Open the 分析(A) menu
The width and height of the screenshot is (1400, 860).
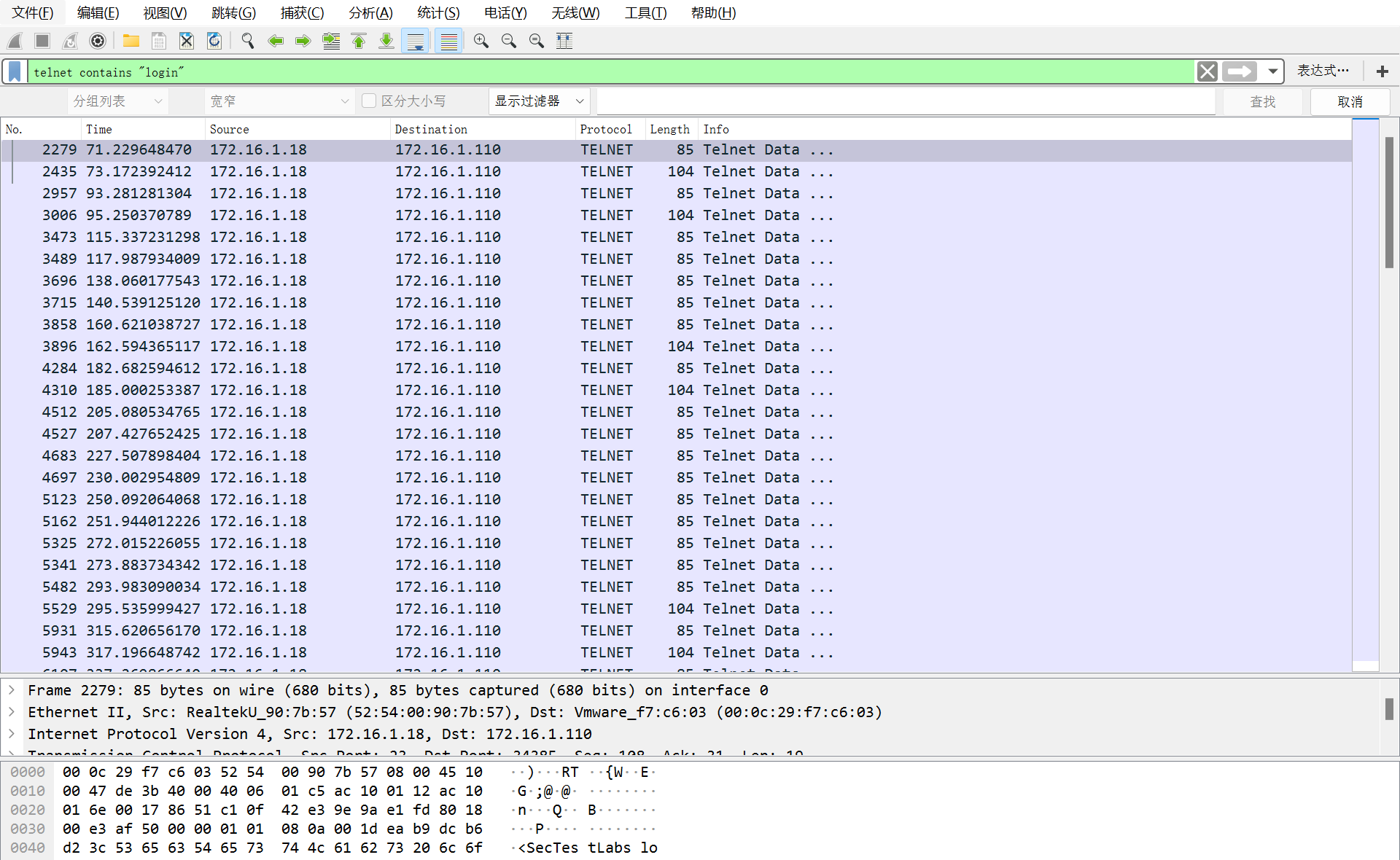pyautogui.click(x=370, y=12)
